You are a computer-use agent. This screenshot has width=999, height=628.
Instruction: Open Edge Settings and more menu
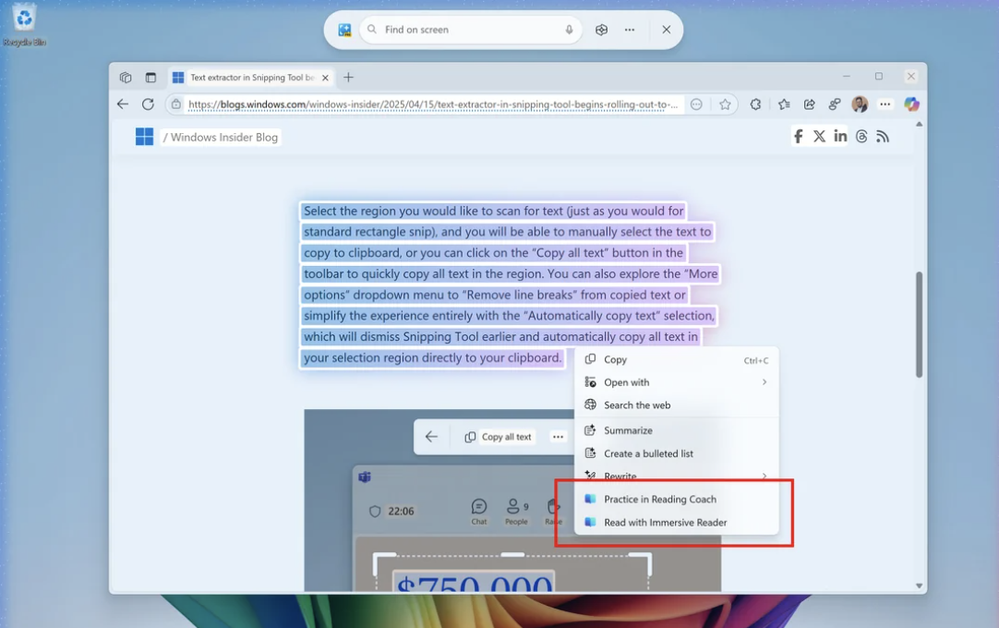[885, 104]
